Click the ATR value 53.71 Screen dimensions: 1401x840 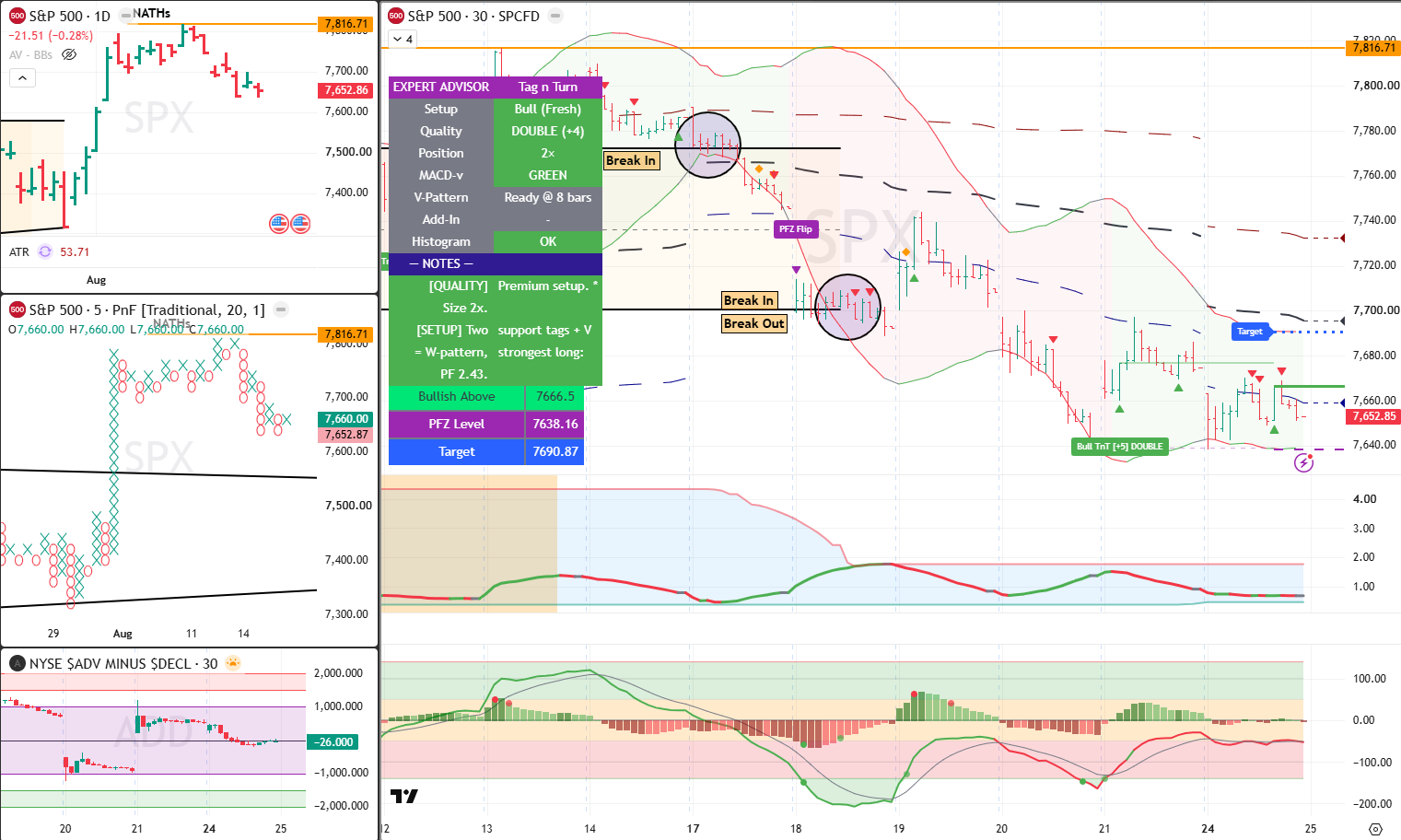75,251
